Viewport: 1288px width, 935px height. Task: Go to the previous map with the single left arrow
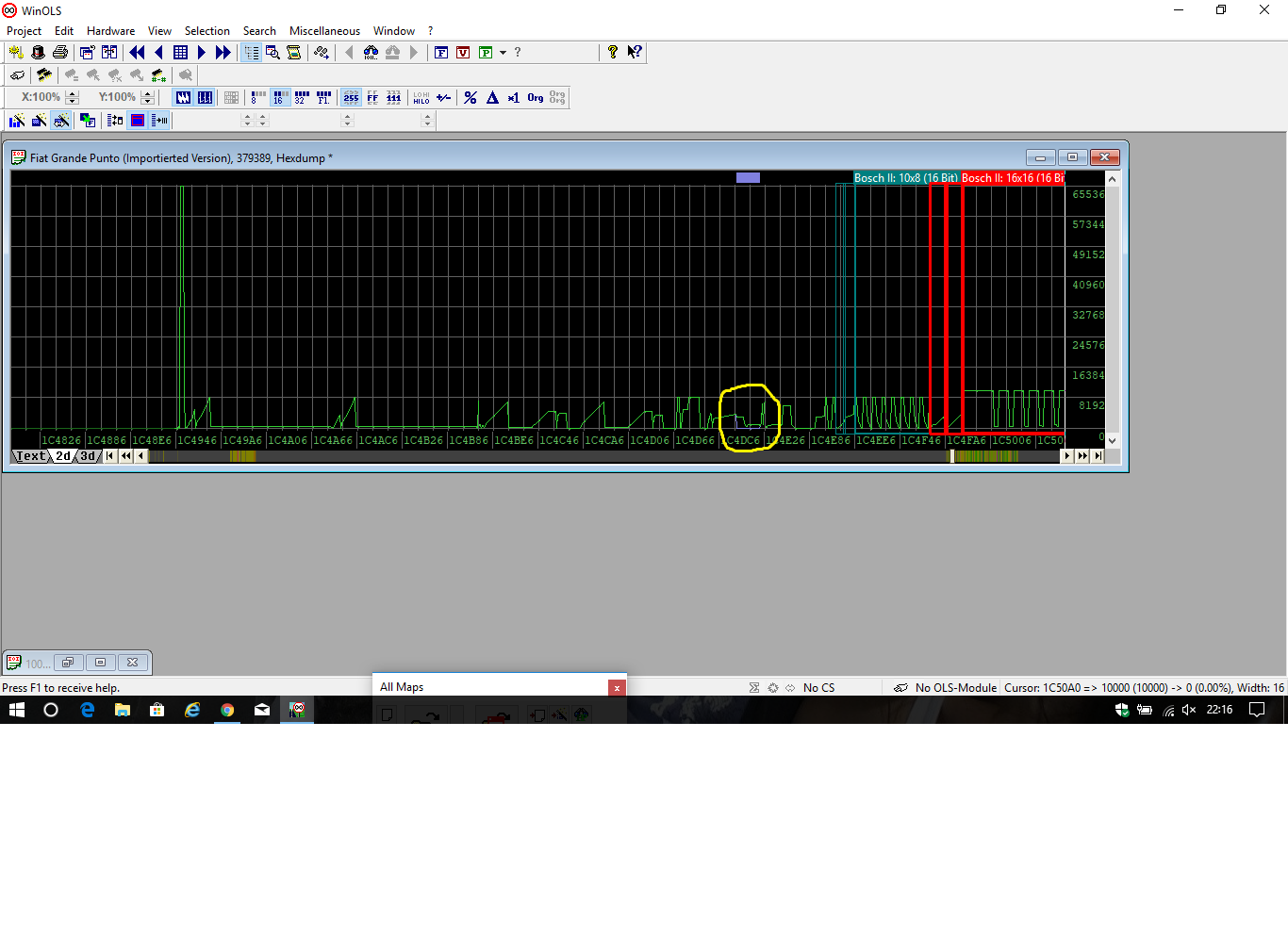[x=158, y=53]
